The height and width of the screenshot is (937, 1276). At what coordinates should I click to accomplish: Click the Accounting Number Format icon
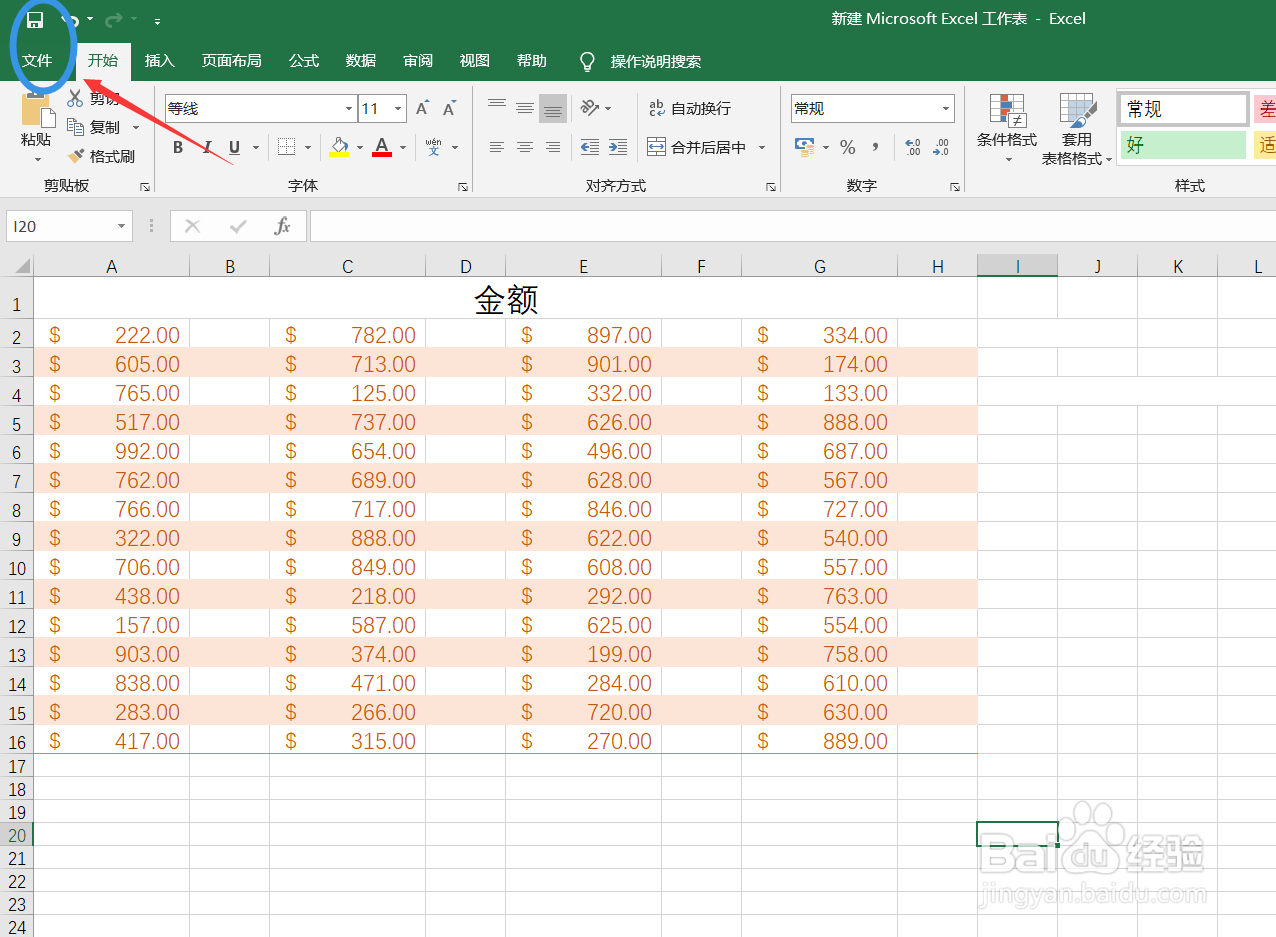pos(805,147)
